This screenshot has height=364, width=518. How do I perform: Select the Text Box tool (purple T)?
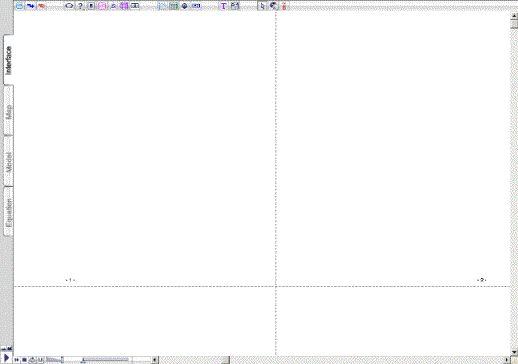(224, 6)
